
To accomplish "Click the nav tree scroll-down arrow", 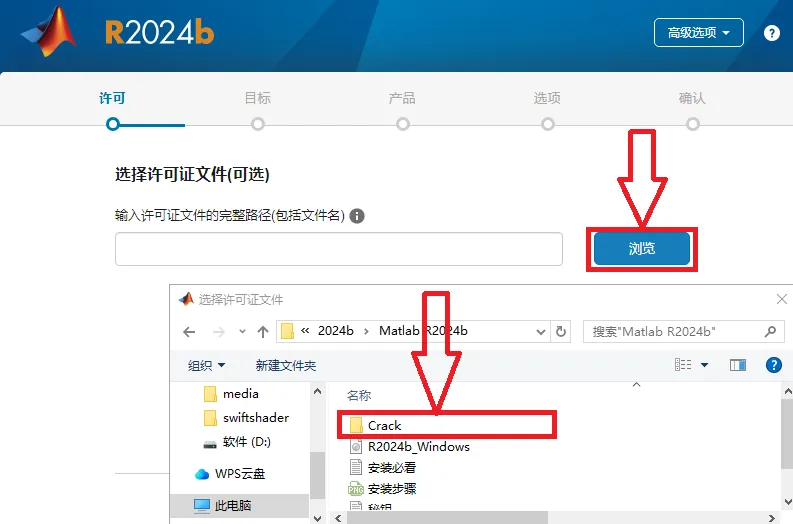I will [318, 518].
